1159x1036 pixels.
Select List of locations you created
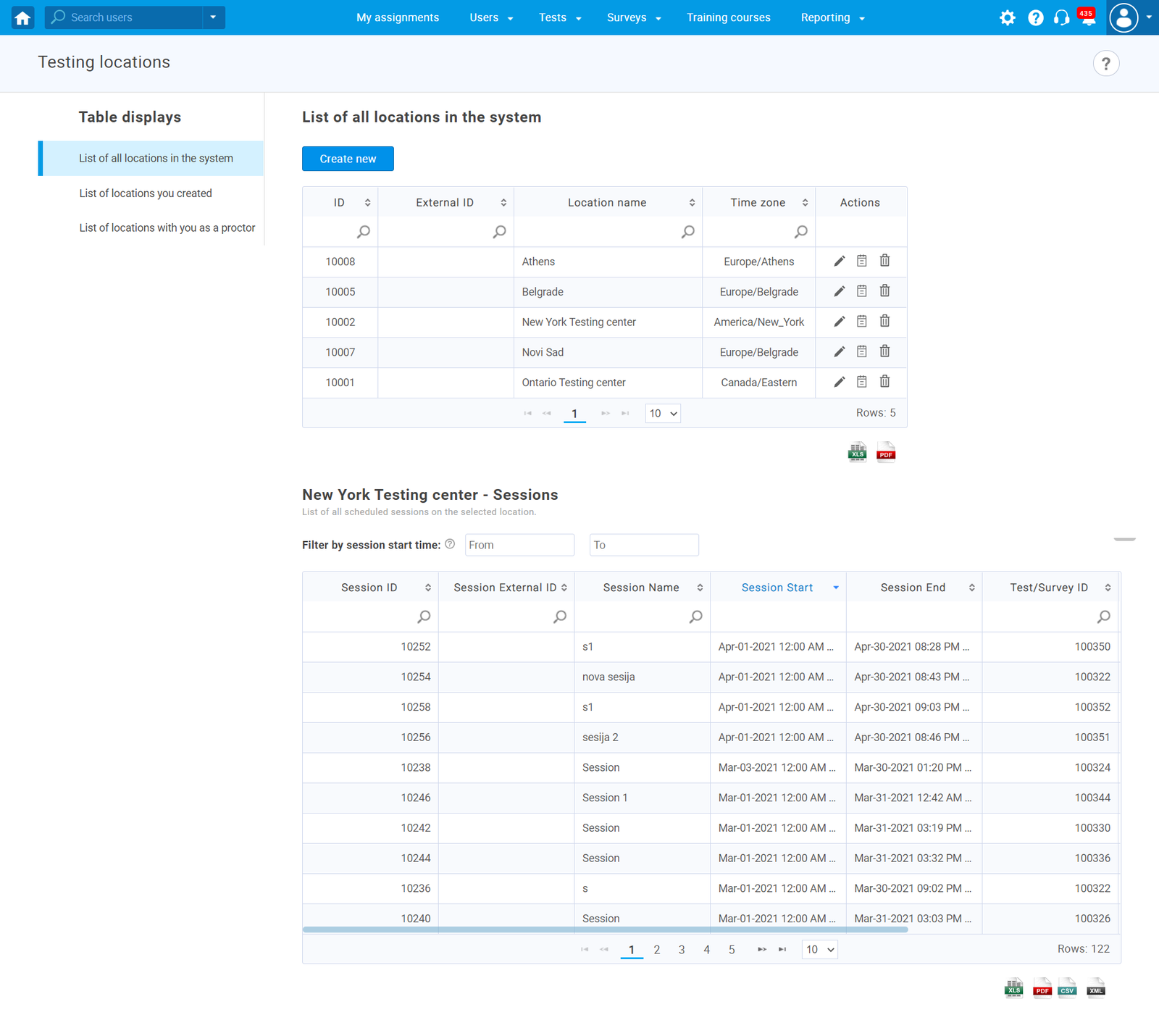coord(146,193)
